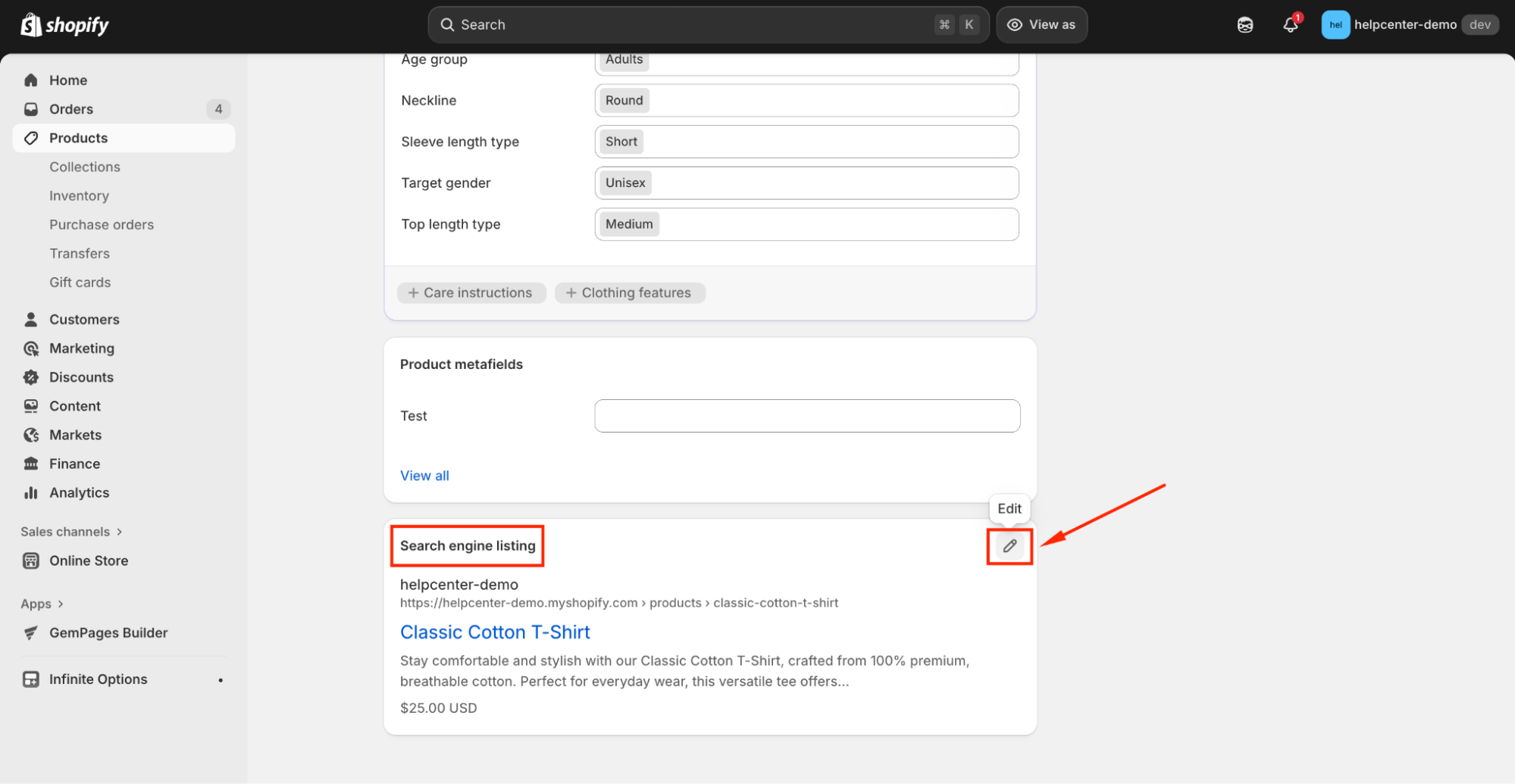
Task: Click the Shopify logo
Action: pyautogui.click(x=64, y=25)
